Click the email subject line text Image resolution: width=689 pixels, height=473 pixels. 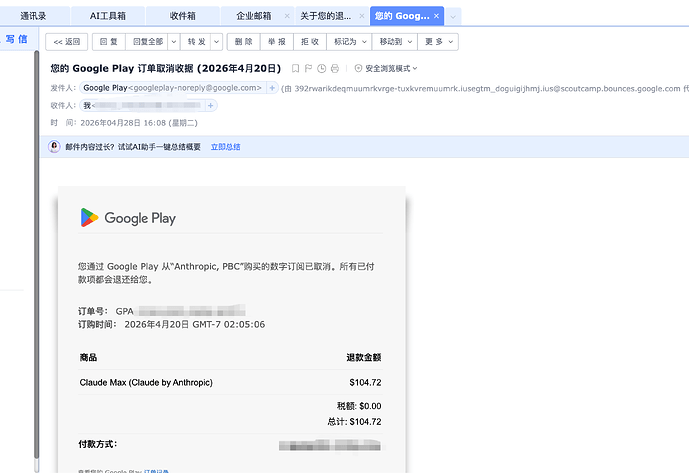(166, 69)
